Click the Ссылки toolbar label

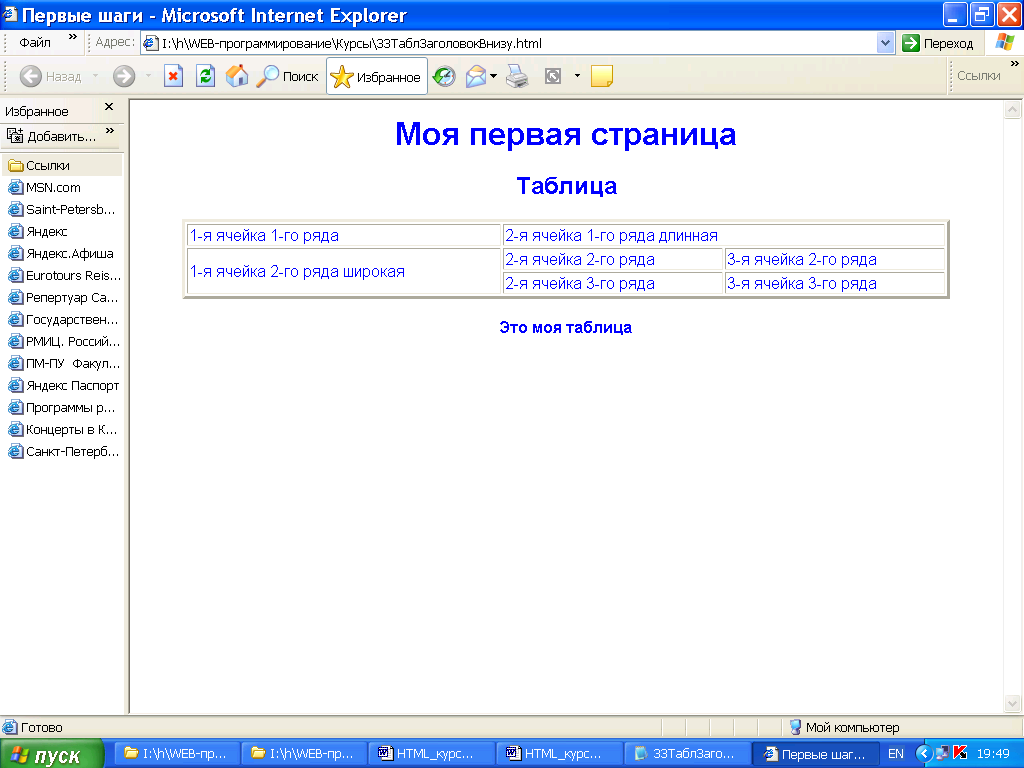coord(978,76)
